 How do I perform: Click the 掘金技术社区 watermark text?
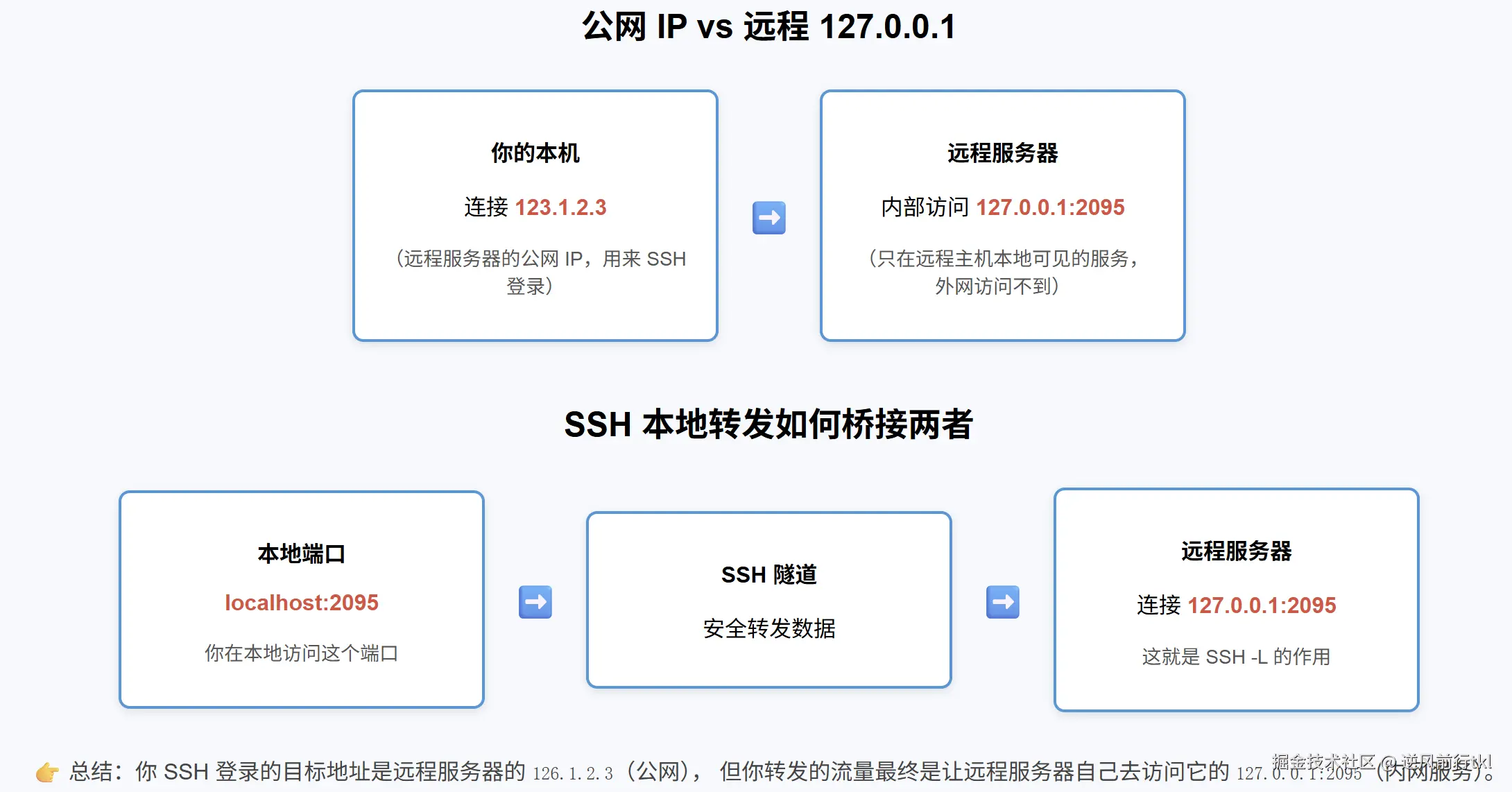coord(1323,761)
